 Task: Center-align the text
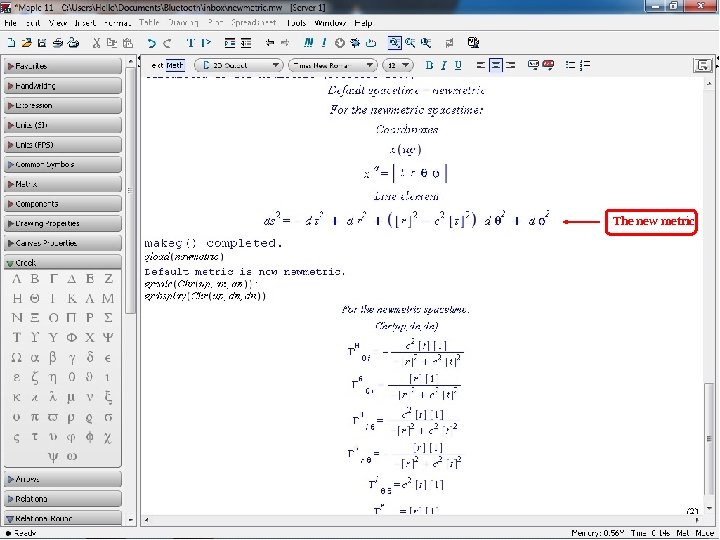(495, 65)
